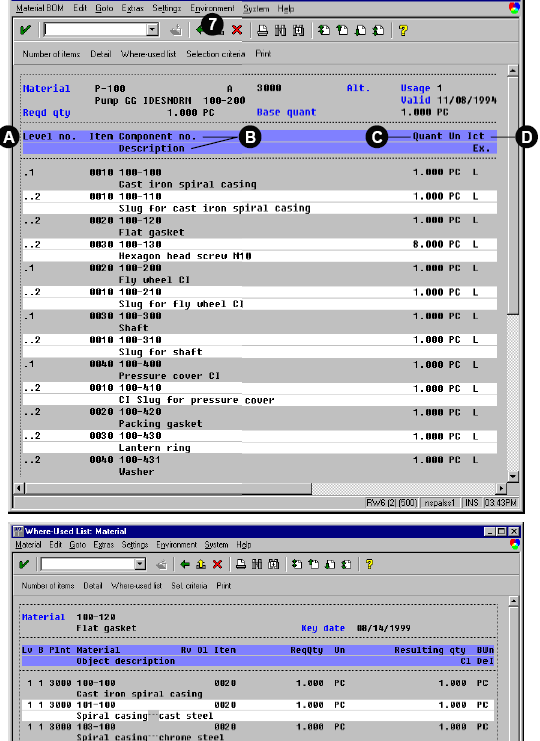Image resolution: width=540 pixels, height=741 pixels.
Task: Open Material menu in Where-Used List window
Action: coord(28,545)
